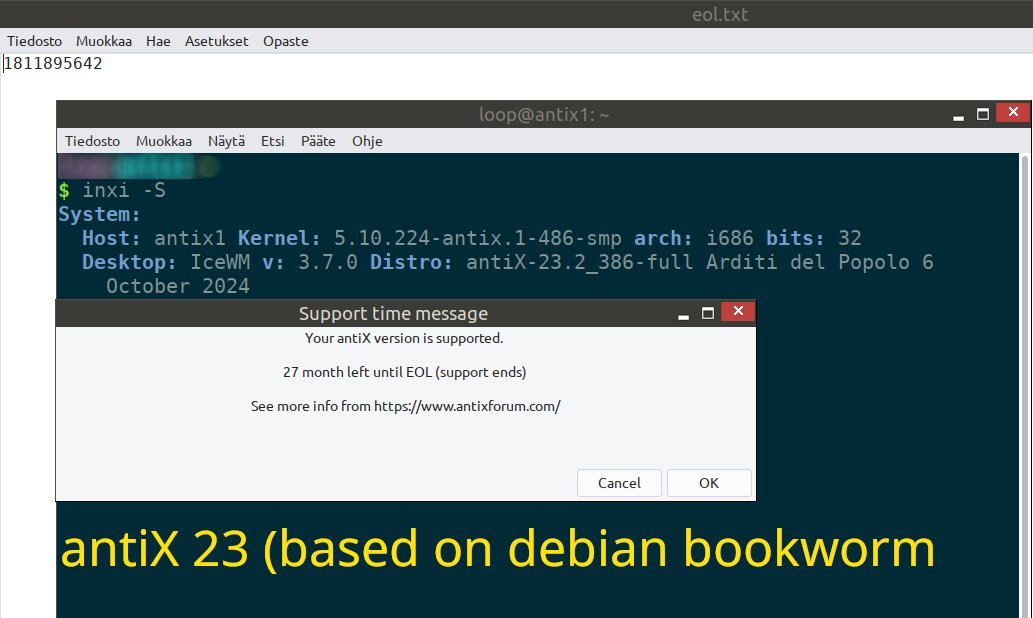The height and width of the screenshot is (618, 1033).
Task: Click the 'inxi -S' command in terminal
Action: (x=124, y=190)
